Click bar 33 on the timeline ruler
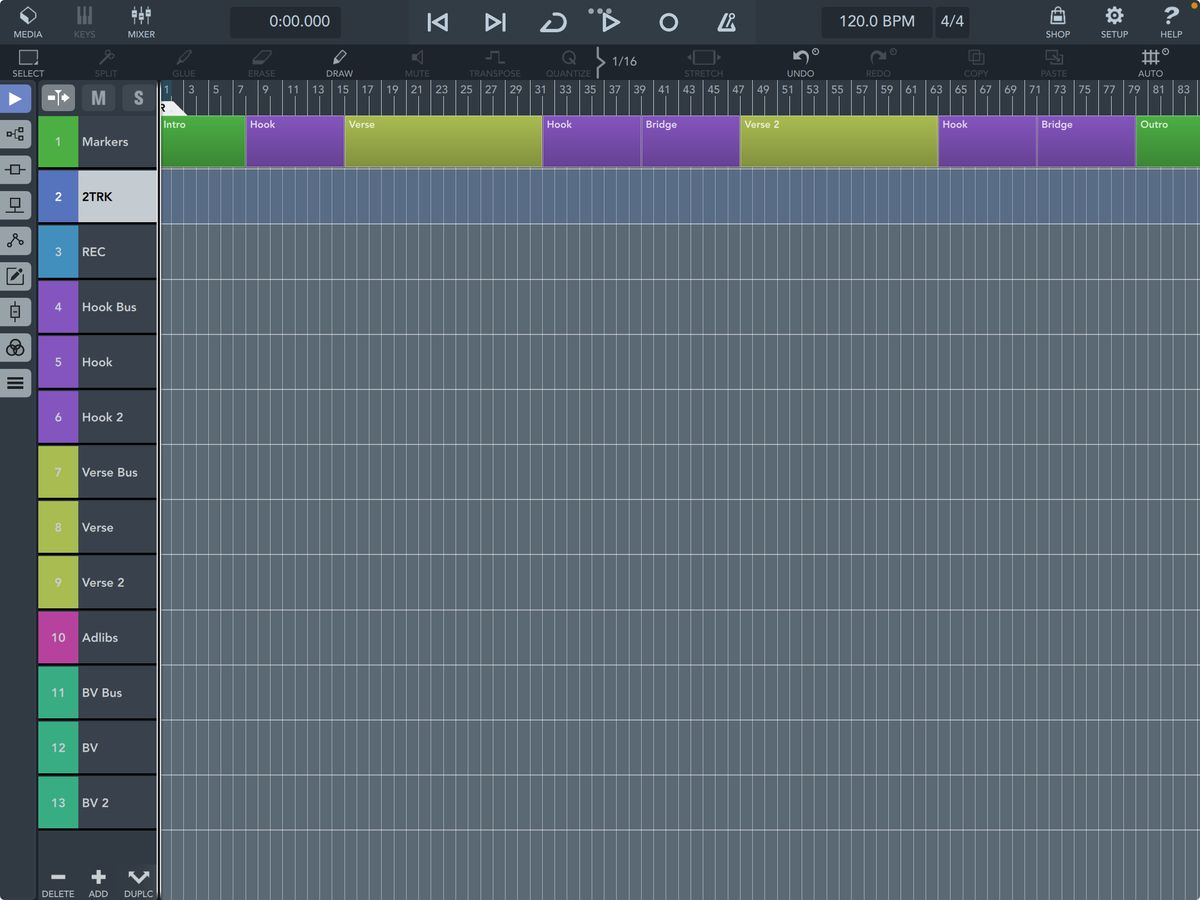The width and height of the screenshot is (1200, 900). coord(565,89)
